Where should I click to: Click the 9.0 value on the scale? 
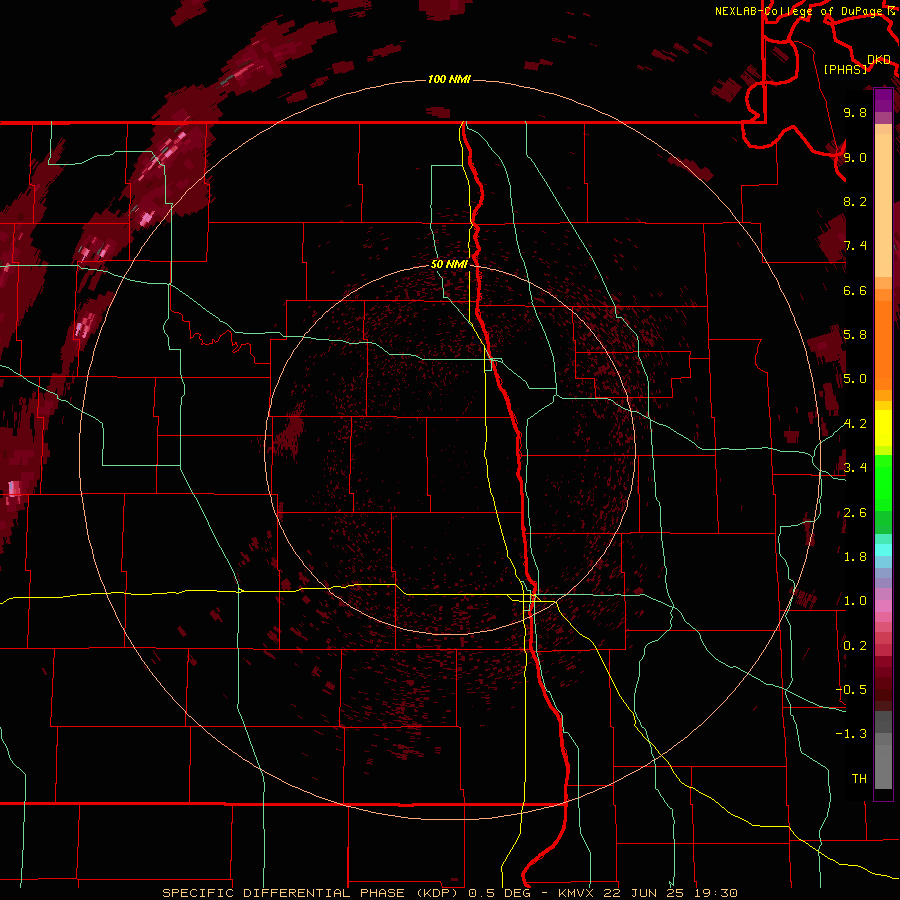(x=855, y=157)
